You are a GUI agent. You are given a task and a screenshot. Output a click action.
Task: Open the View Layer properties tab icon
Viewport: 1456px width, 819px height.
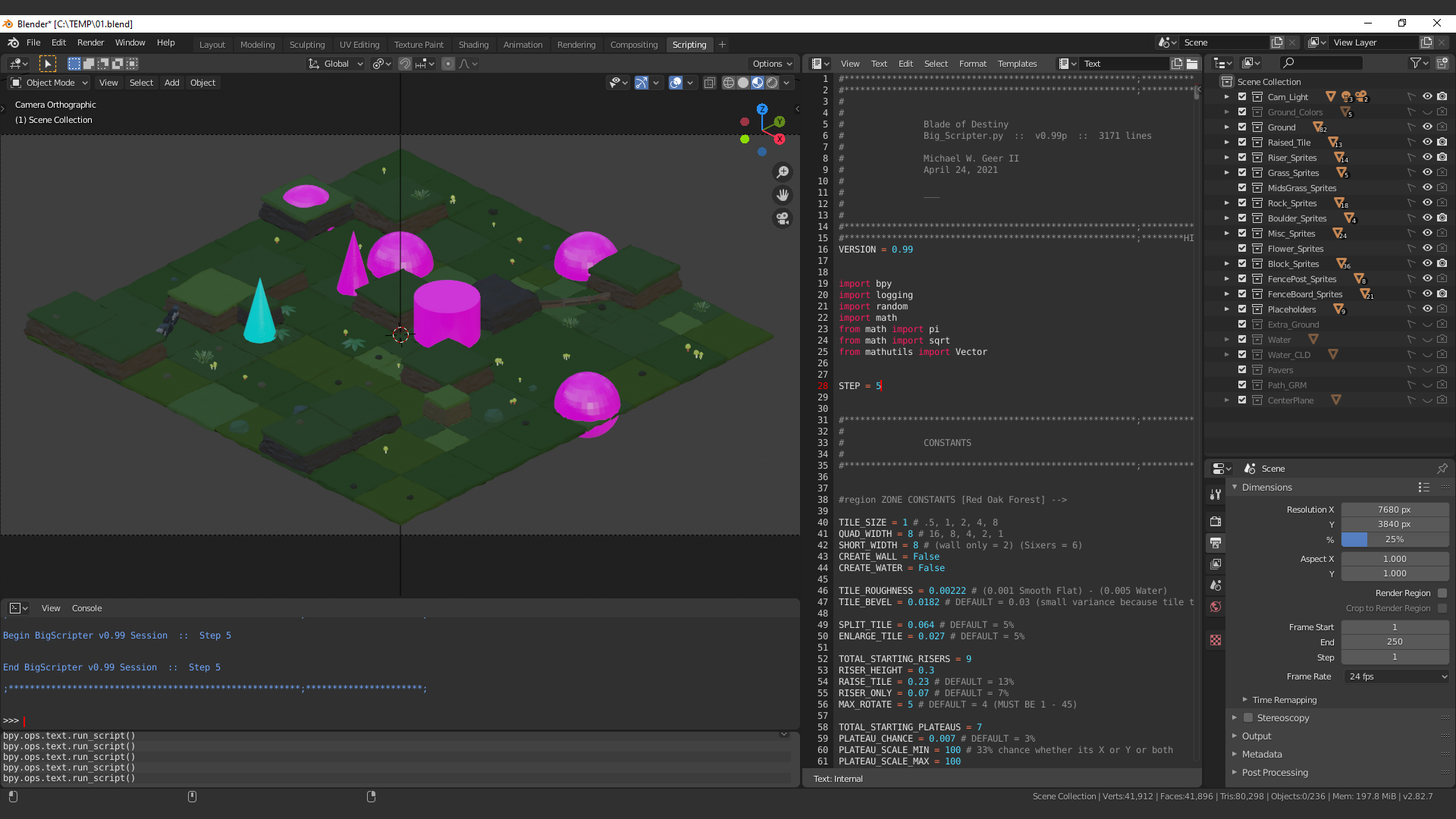tap(1216, 563)
